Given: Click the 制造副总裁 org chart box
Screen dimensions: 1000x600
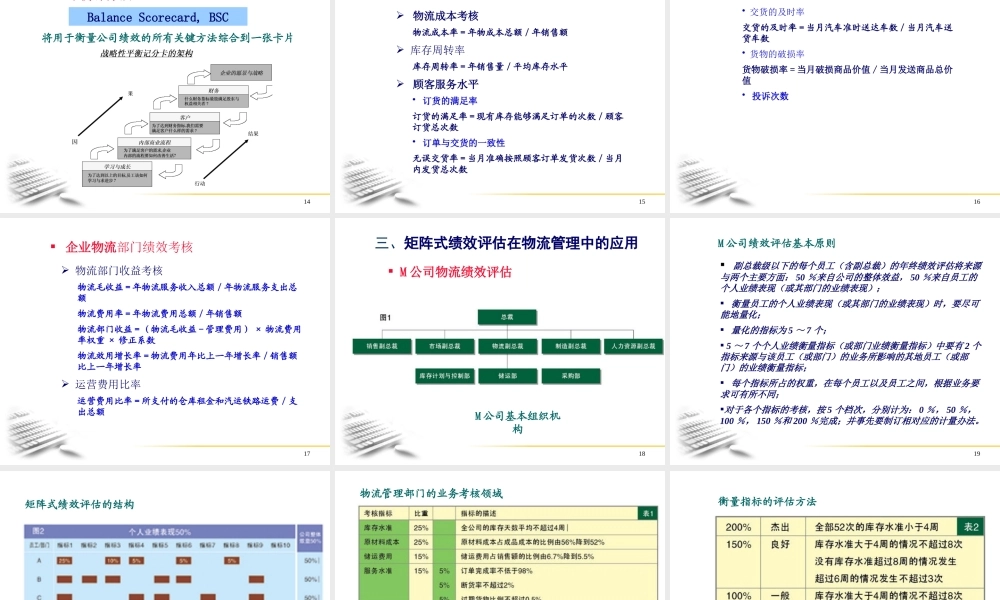Looking at the screenshot, I should (570, 346).
